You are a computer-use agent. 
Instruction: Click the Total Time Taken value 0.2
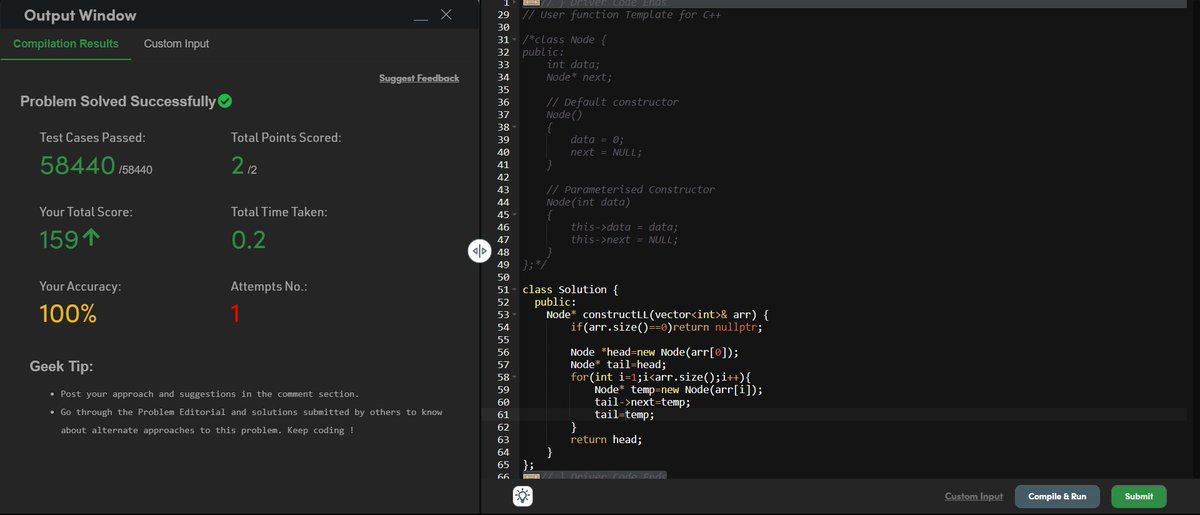249,240
